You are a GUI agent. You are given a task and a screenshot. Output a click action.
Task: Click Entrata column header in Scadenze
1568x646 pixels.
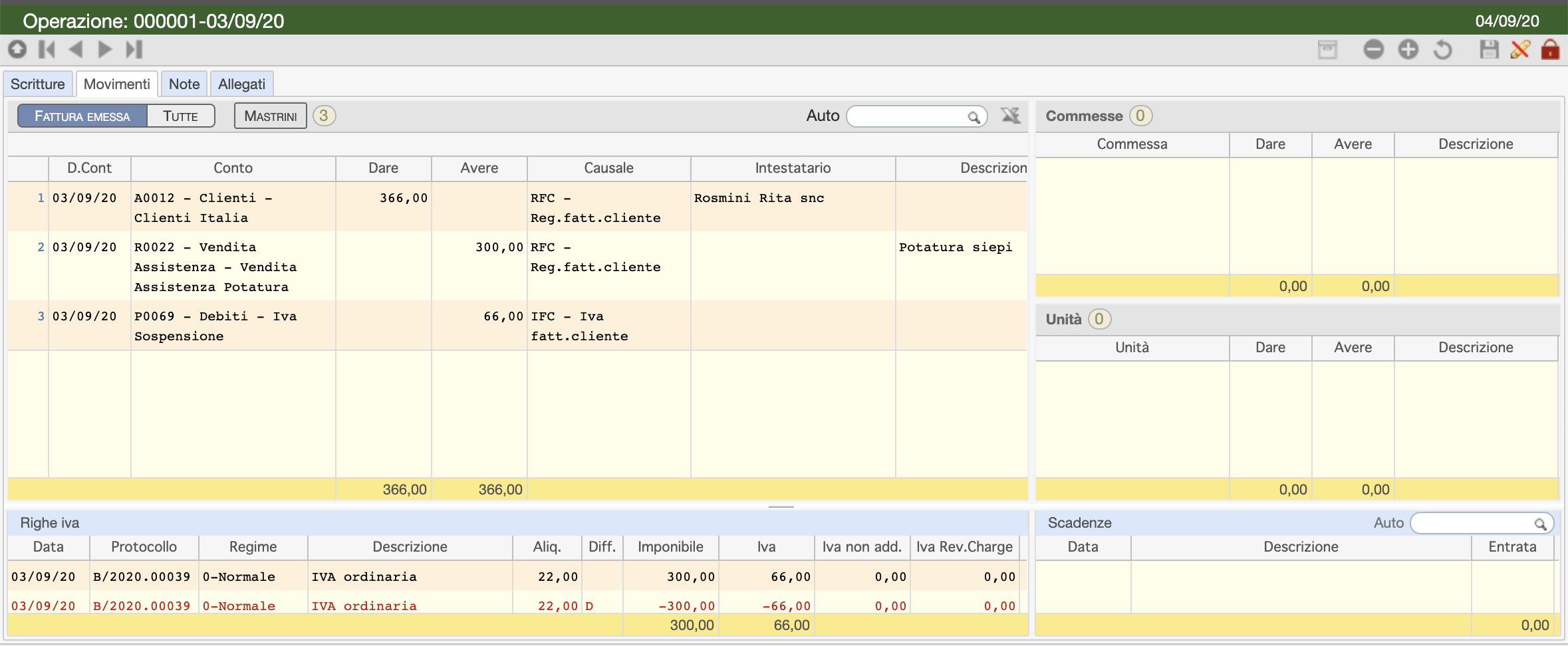pos(1512,547)
